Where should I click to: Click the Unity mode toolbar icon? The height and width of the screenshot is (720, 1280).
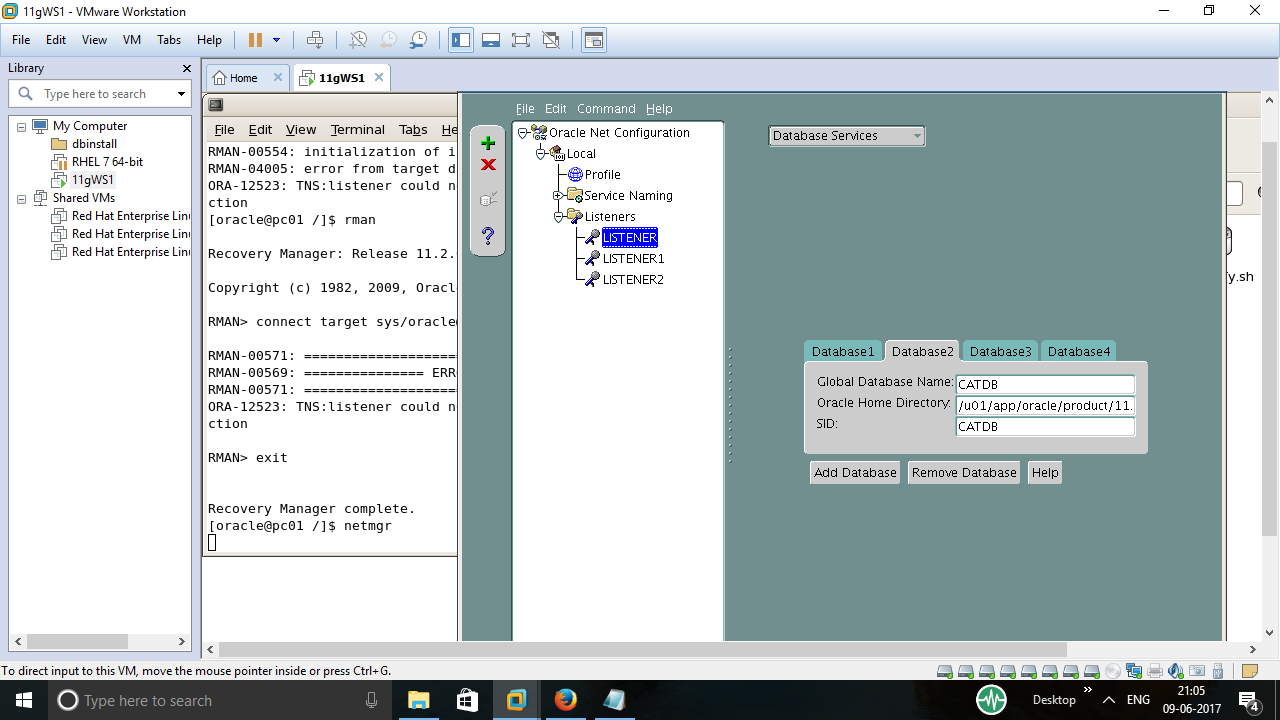[x=551, y=40]
